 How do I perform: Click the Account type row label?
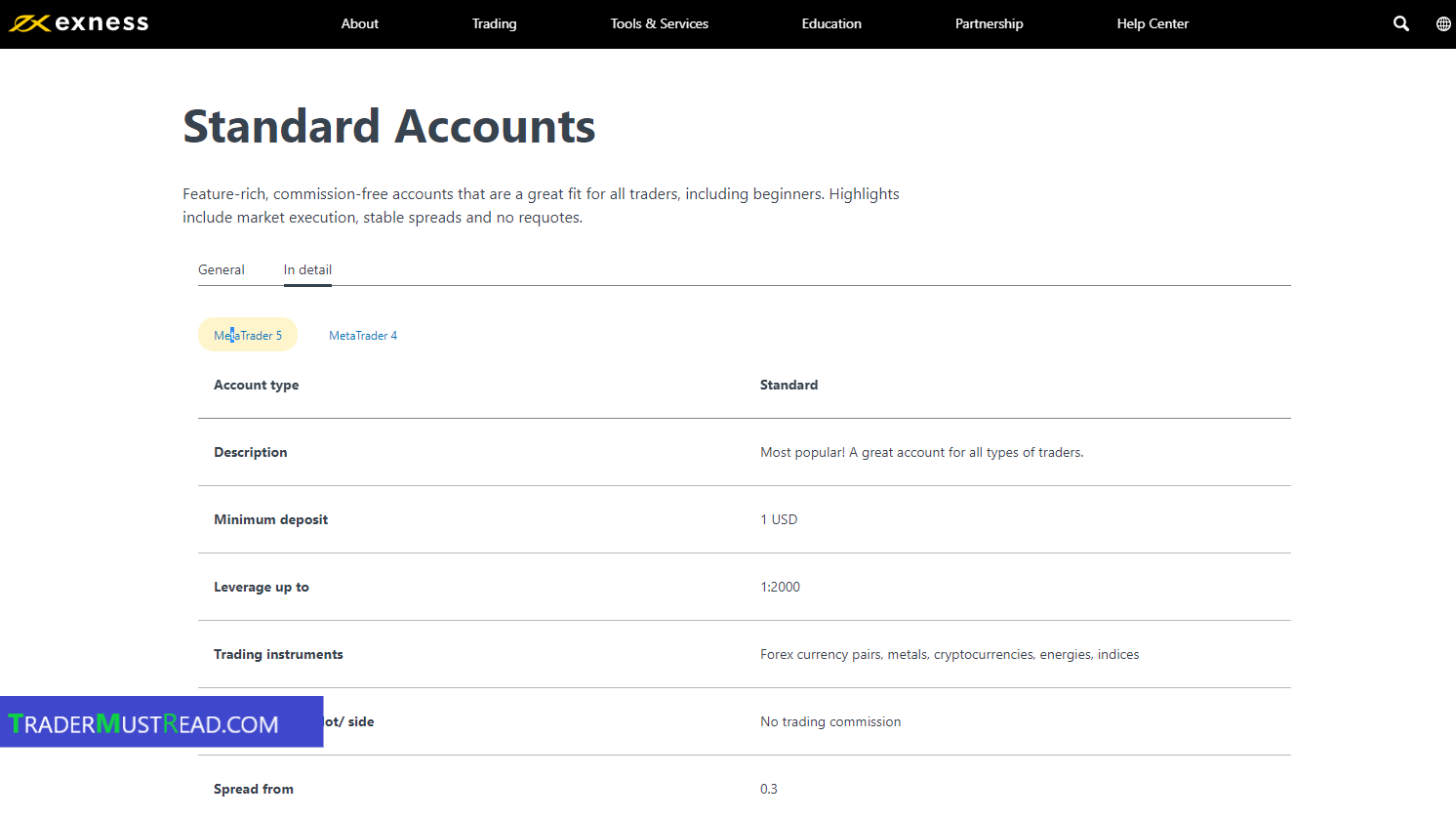point(257,385)
